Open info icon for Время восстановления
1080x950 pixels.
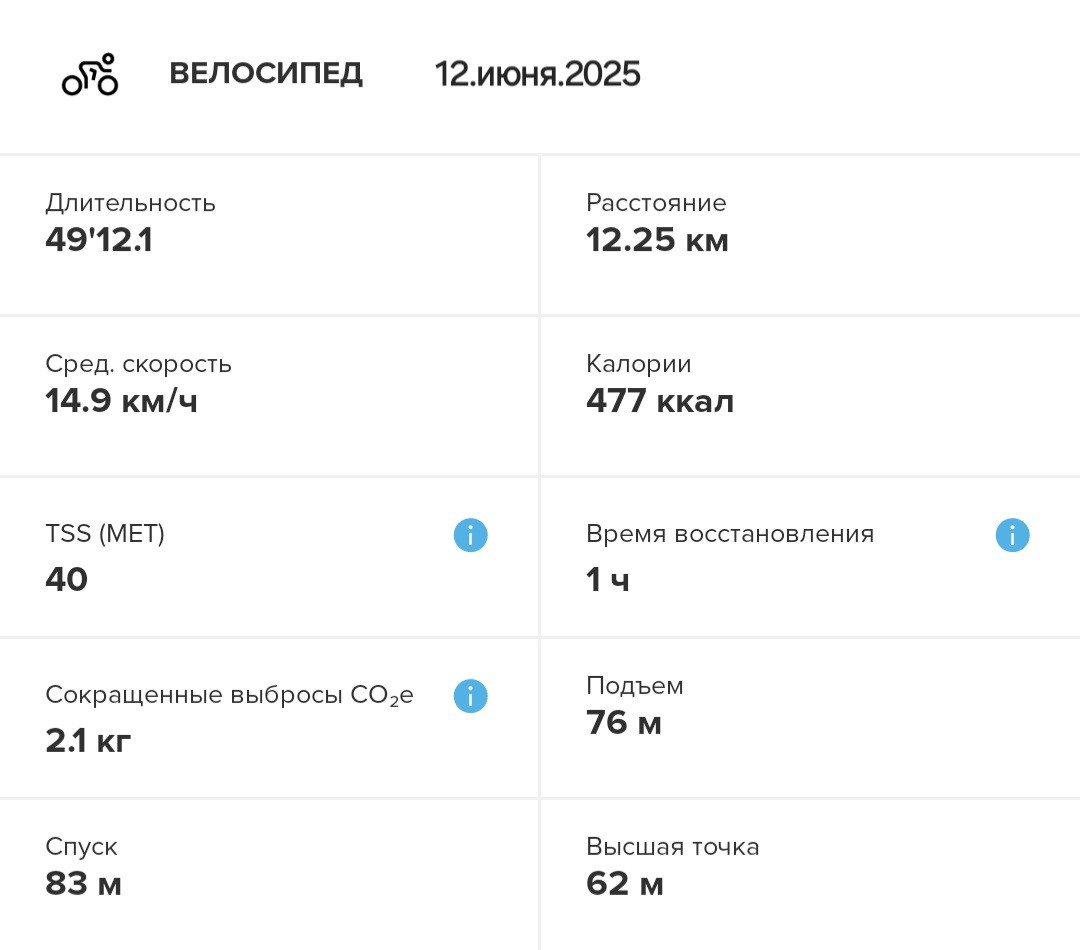[1012, 535]
